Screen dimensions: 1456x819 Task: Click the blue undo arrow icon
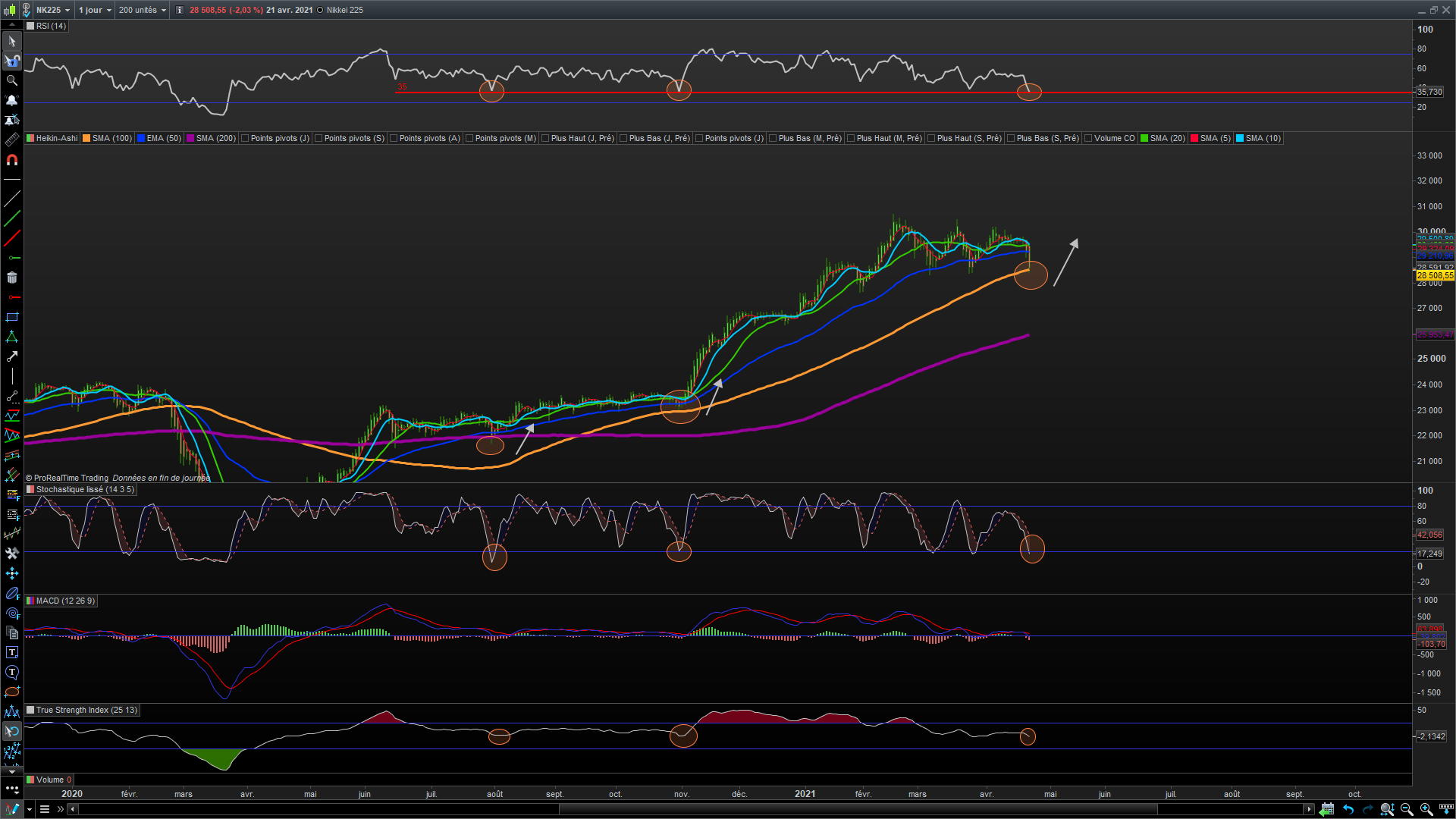coord(1348,809)
